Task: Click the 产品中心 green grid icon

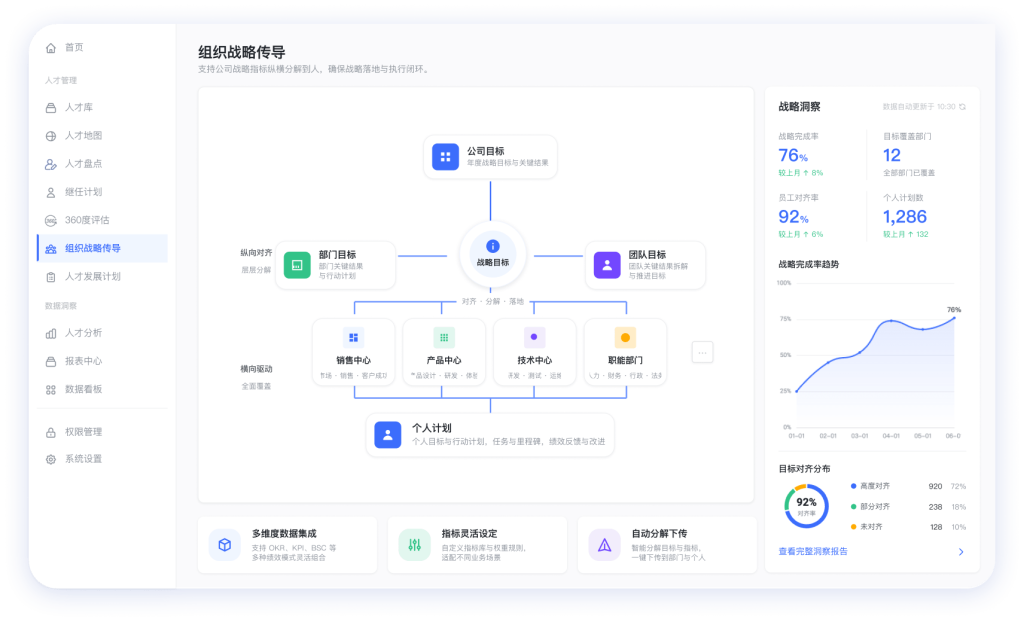Action: point(444,337)
